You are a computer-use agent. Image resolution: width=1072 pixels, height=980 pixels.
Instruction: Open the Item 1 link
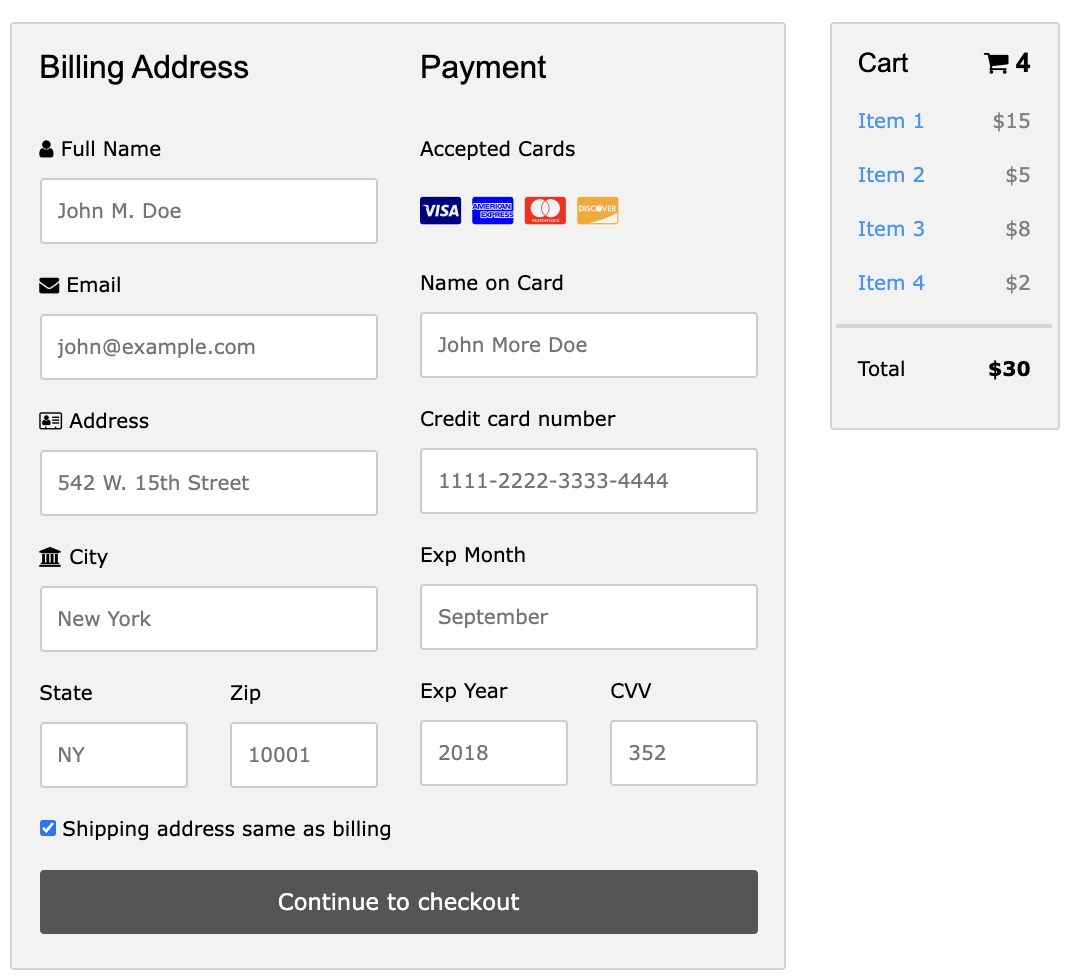(x=889, y=120)
